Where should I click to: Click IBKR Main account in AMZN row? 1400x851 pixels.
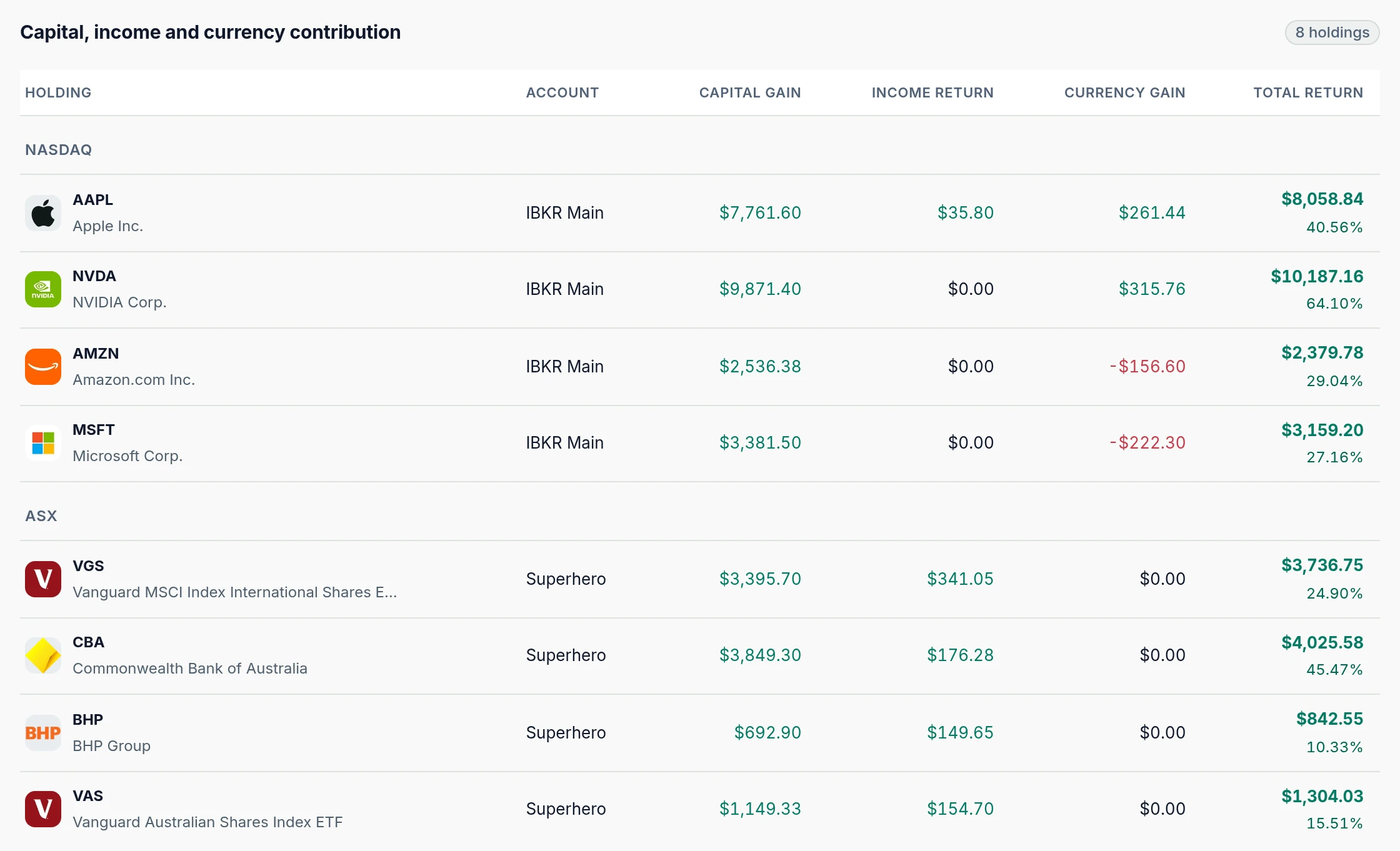click(x=565, y=367)
